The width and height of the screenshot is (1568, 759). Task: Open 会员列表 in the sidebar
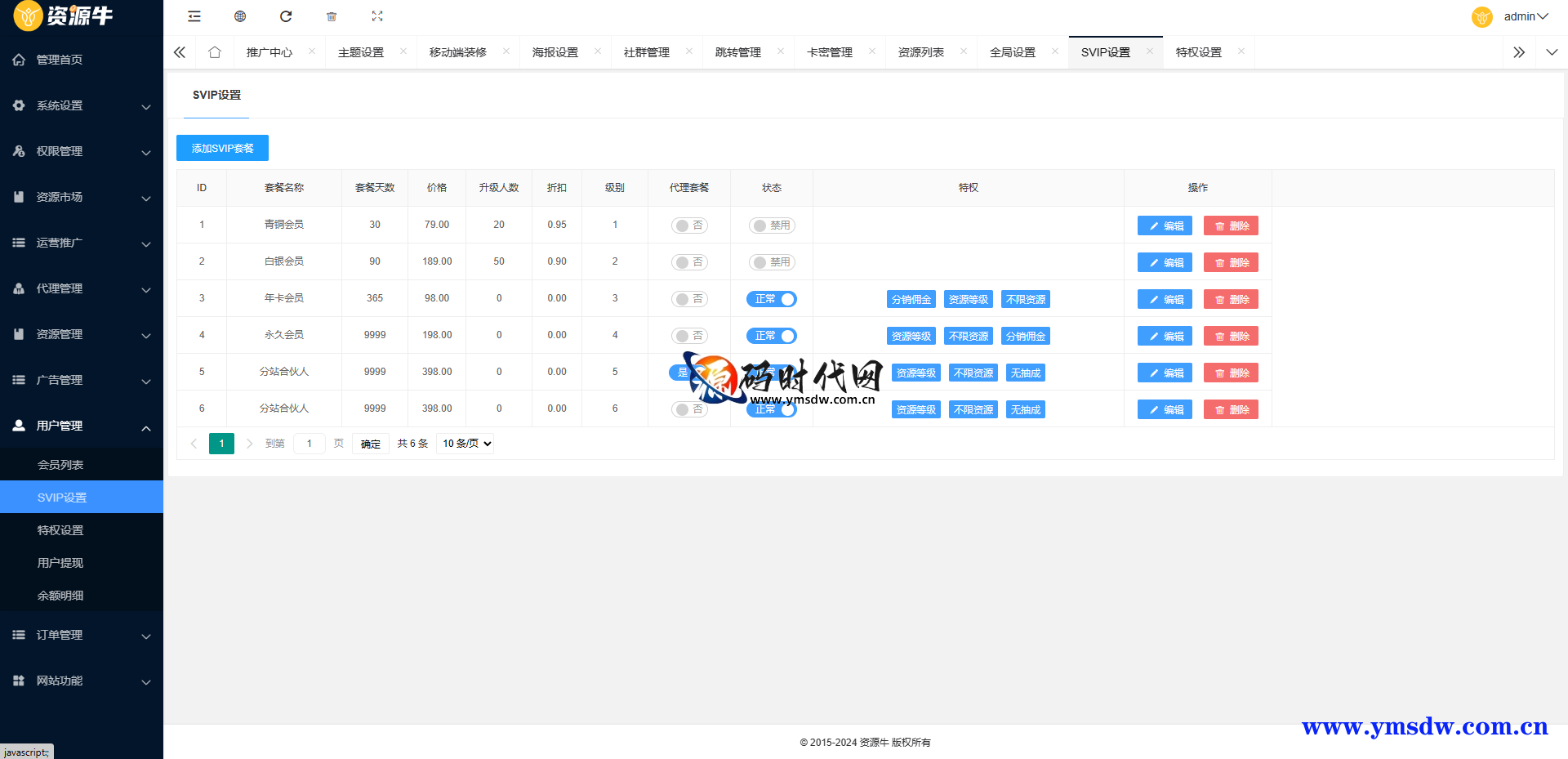click(x=60, y=465)
